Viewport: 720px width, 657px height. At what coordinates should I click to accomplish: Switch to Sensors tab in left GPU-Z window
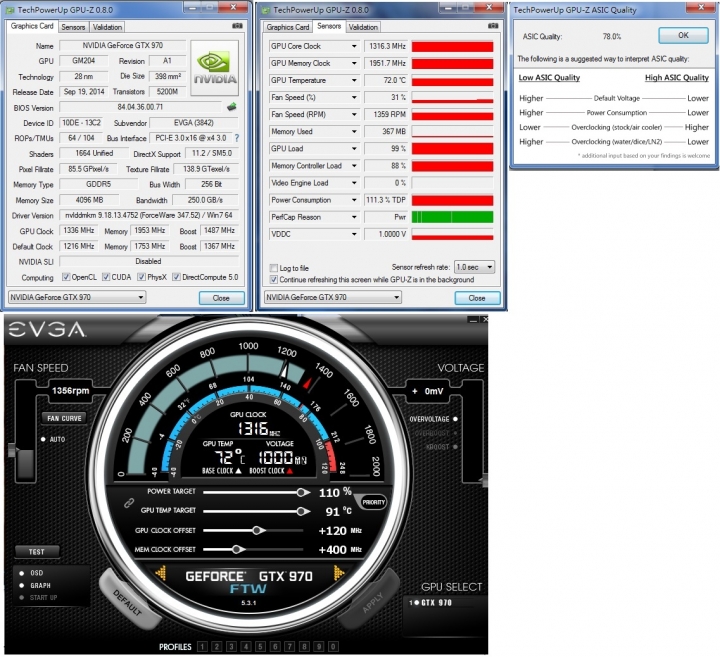click(x=73, y=27)
